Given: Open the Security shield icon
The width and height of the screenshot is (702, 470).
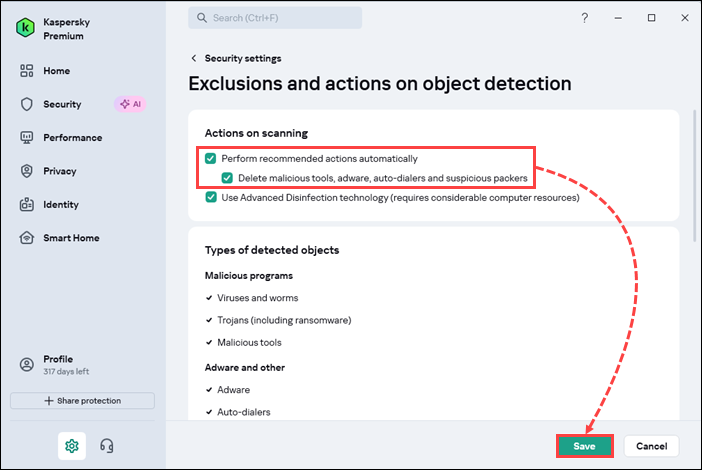Looking at the screenshot, I should click(27, 104).
